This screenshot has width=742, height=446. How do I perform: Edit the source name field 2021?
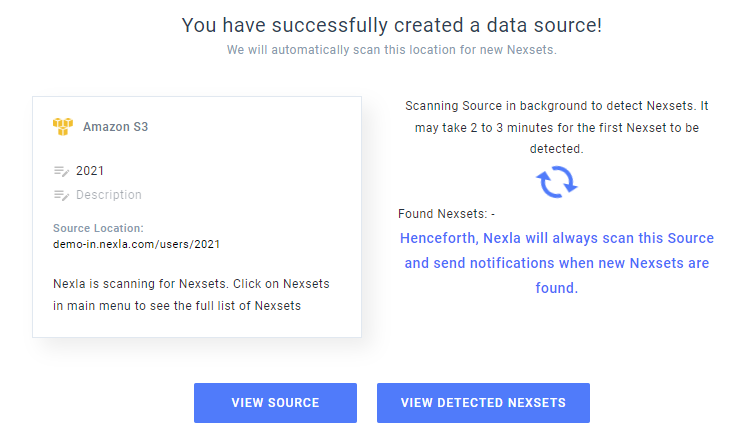[90, 171]
